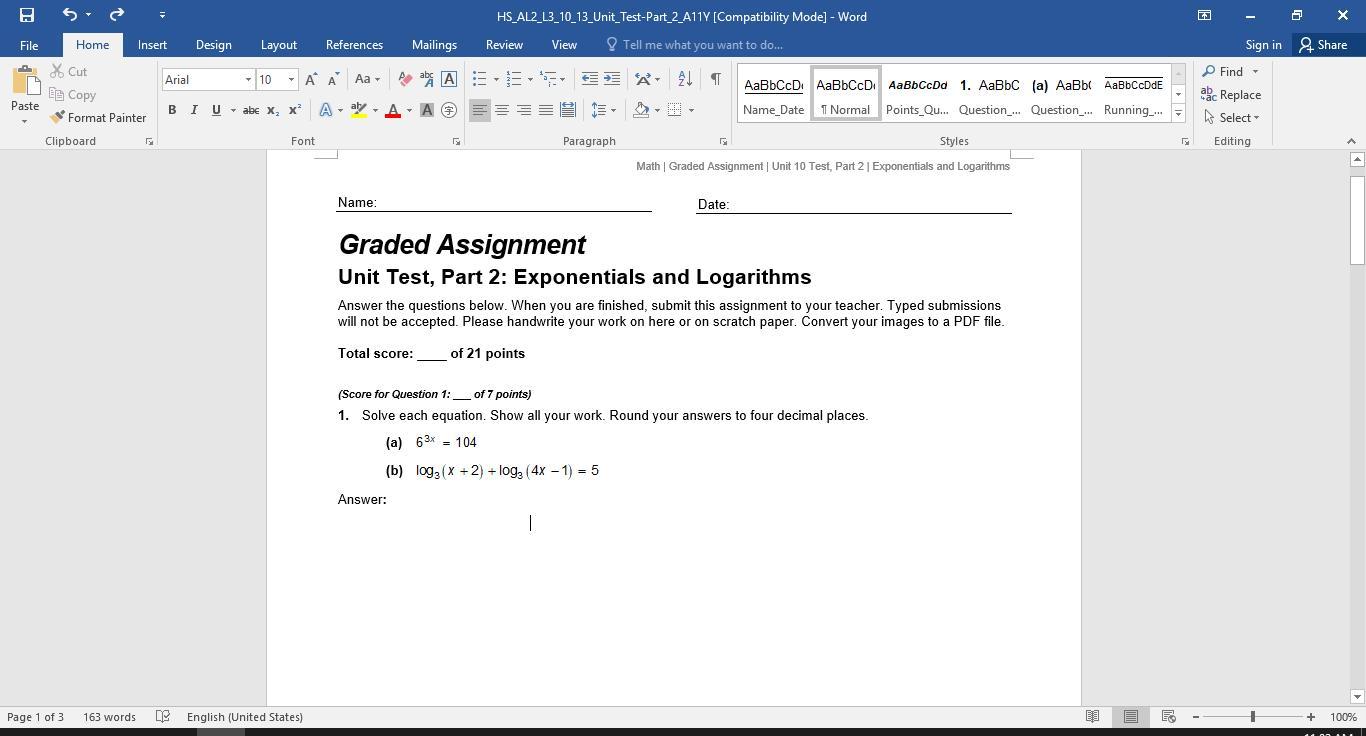
Task: Click the Undo arrow icon
Action: 69,15
